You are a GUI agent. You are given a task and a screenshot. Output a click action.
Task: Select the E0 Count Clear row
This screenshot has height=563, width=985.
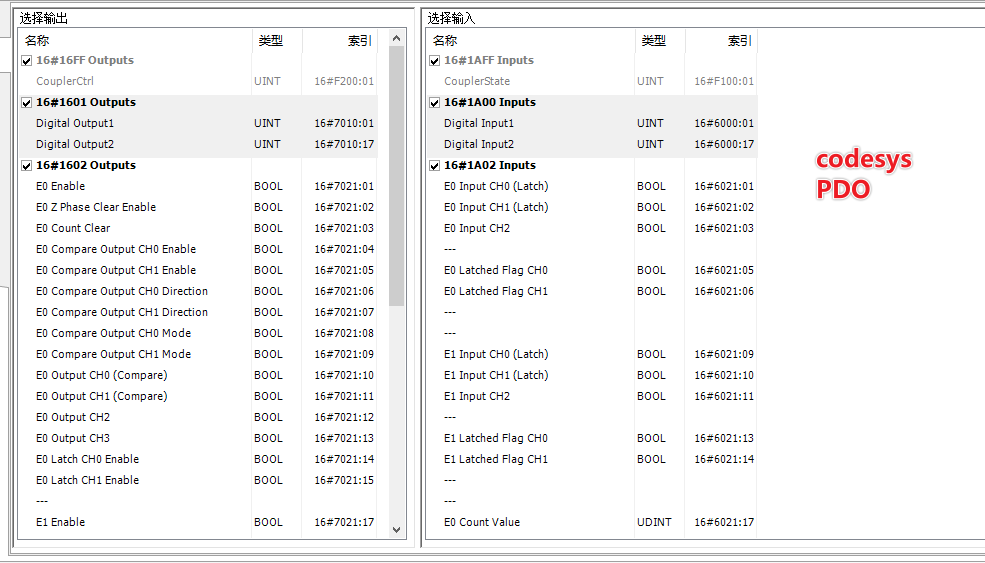click(x=198, y=228)
